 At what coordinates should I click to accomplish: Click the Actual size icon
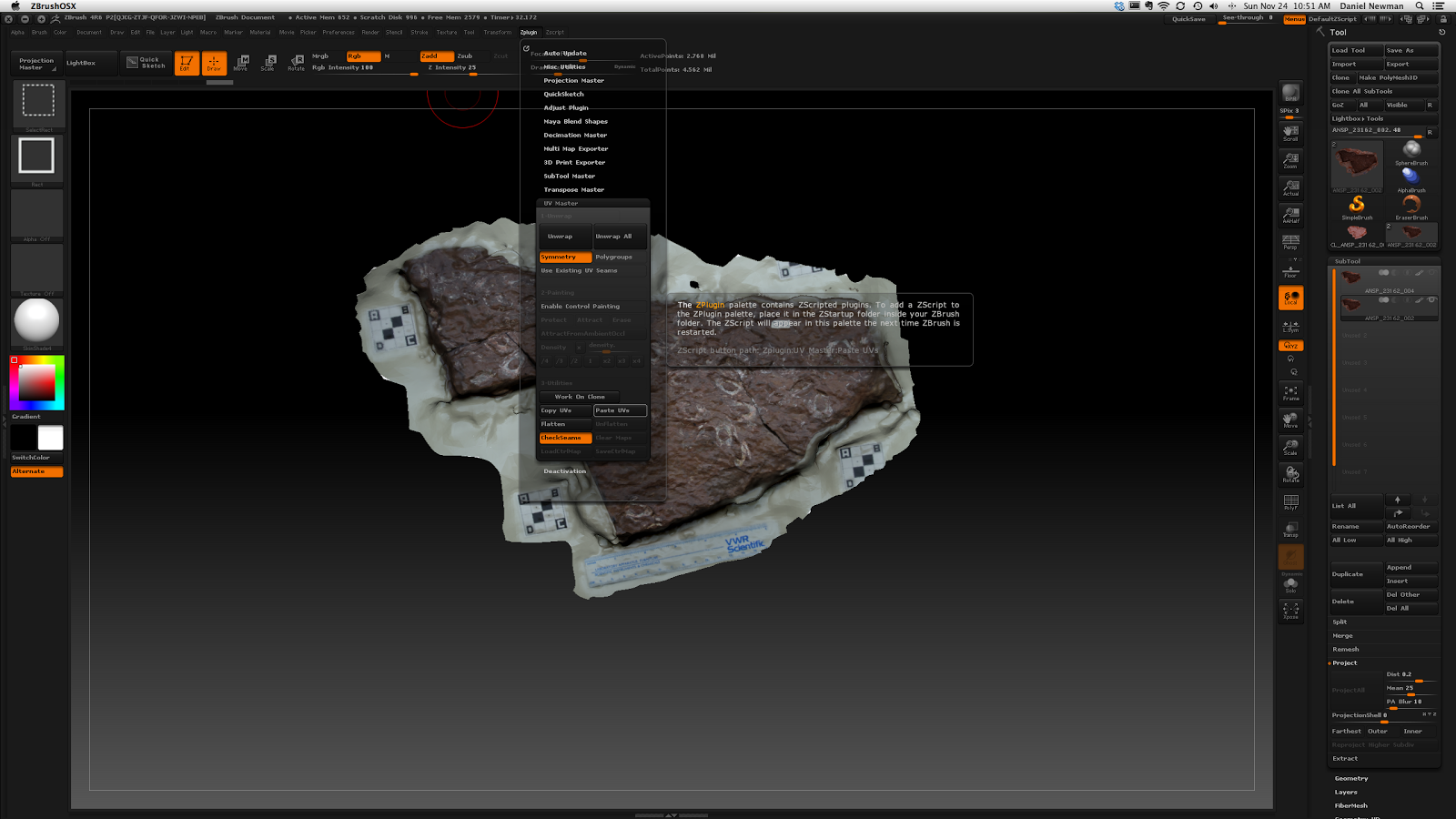[x=1290, y=187]
